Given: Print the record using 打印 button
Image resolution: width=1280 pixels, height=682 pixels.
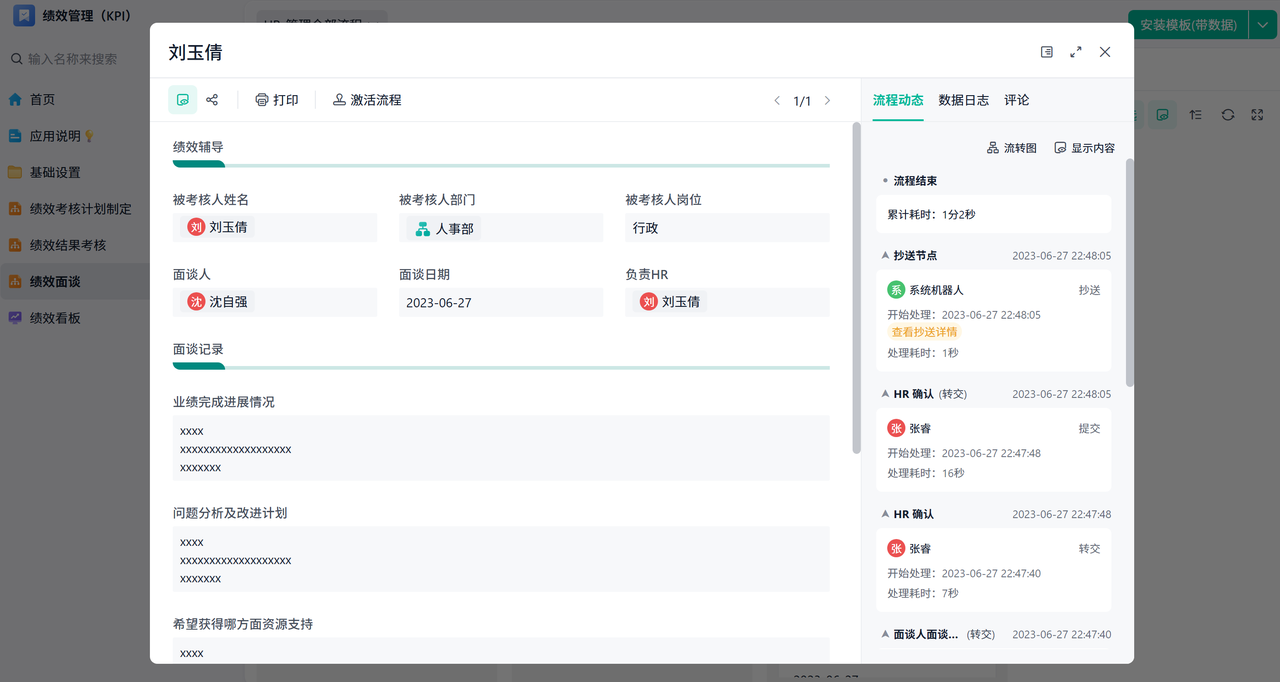Looking at the screenshot, I should [277, 100].
